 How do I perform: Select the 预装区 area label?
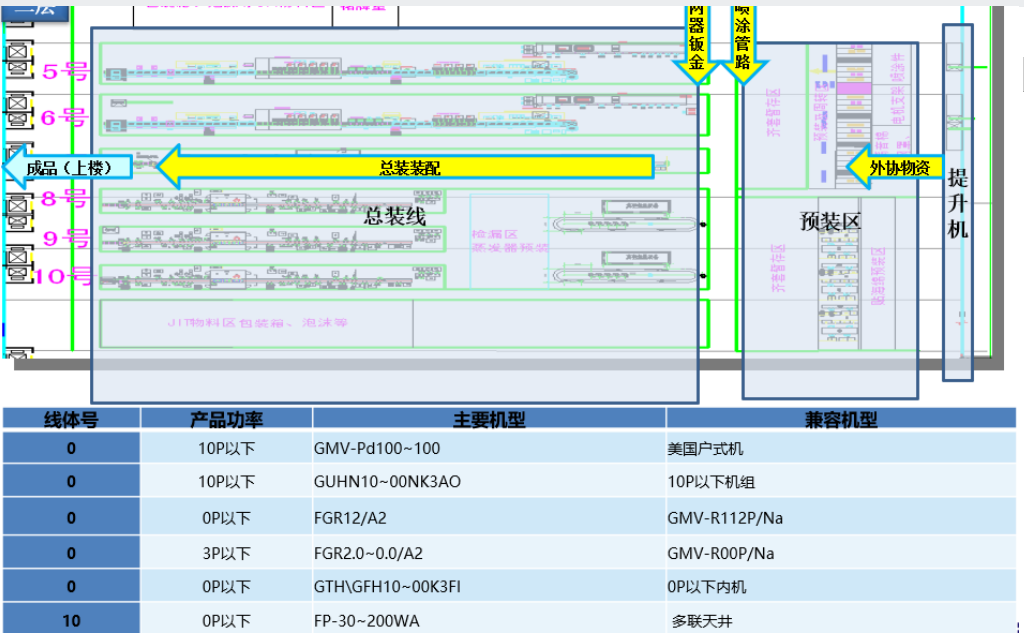click(x=830, y=221)
